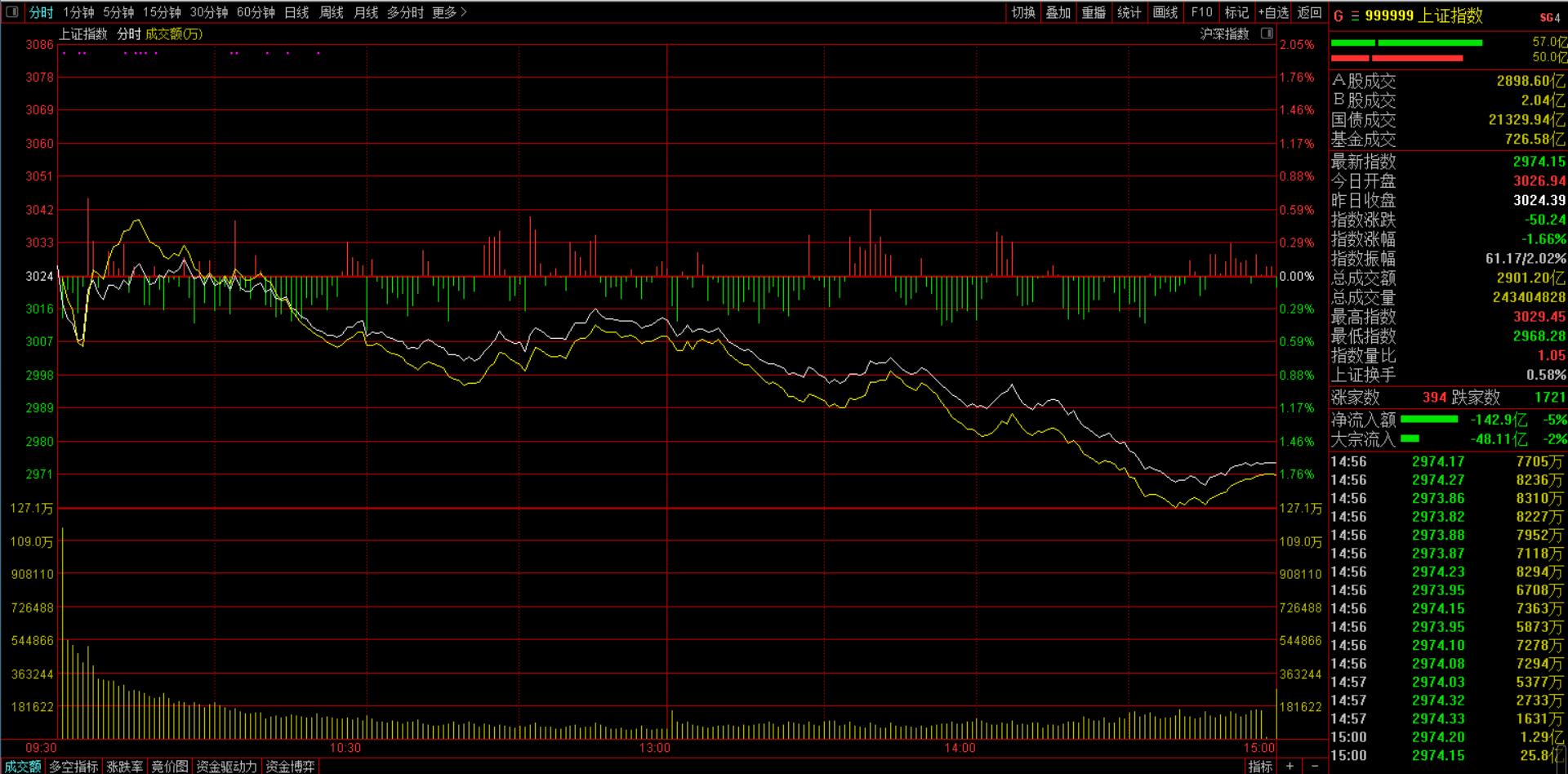Image resolution: width=1568 pixels, height=774 pixels.
Task: Click the 净流入额 value -142.9亿
Action: (x=1499, y=420)
